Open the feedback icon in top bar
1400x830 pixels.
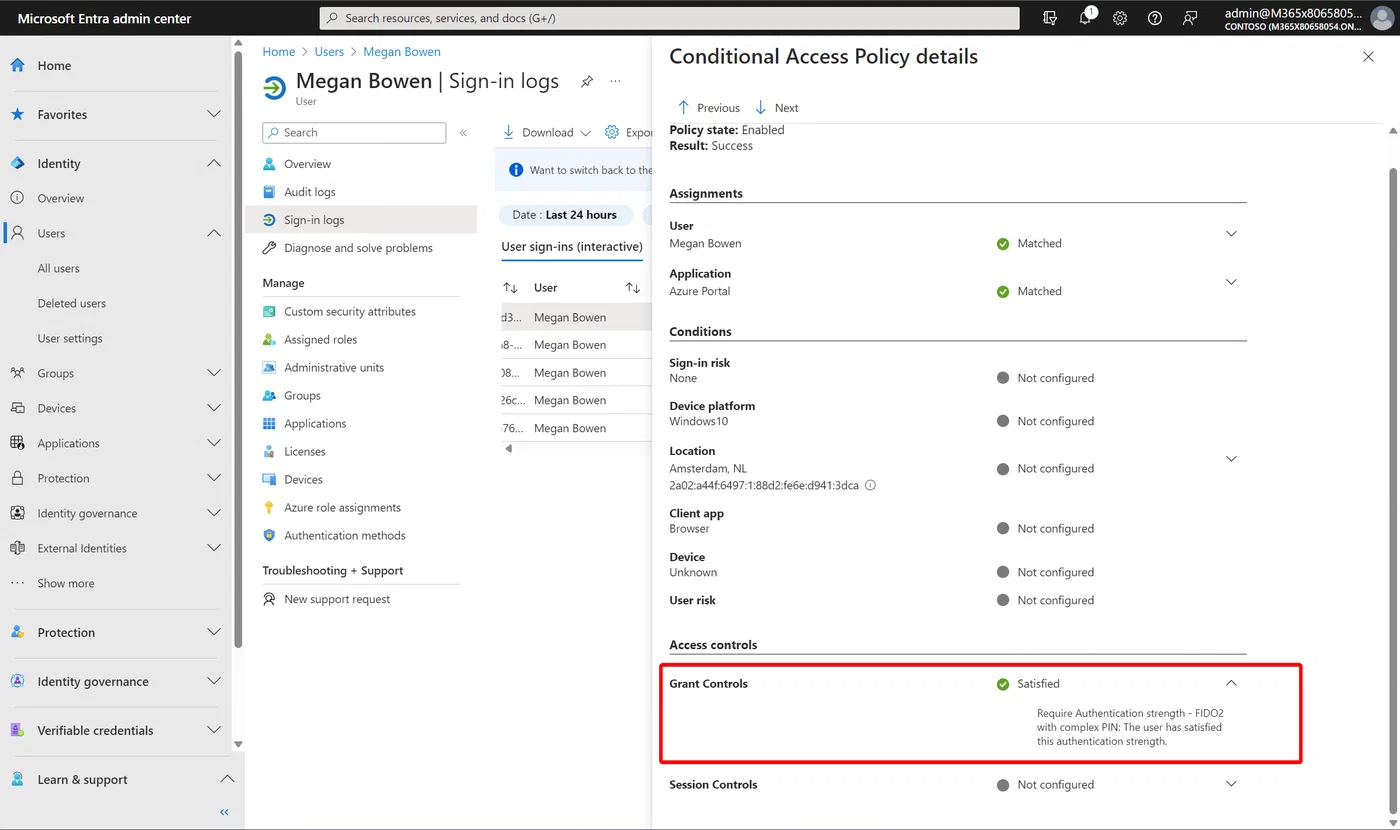pos(1190,18)
